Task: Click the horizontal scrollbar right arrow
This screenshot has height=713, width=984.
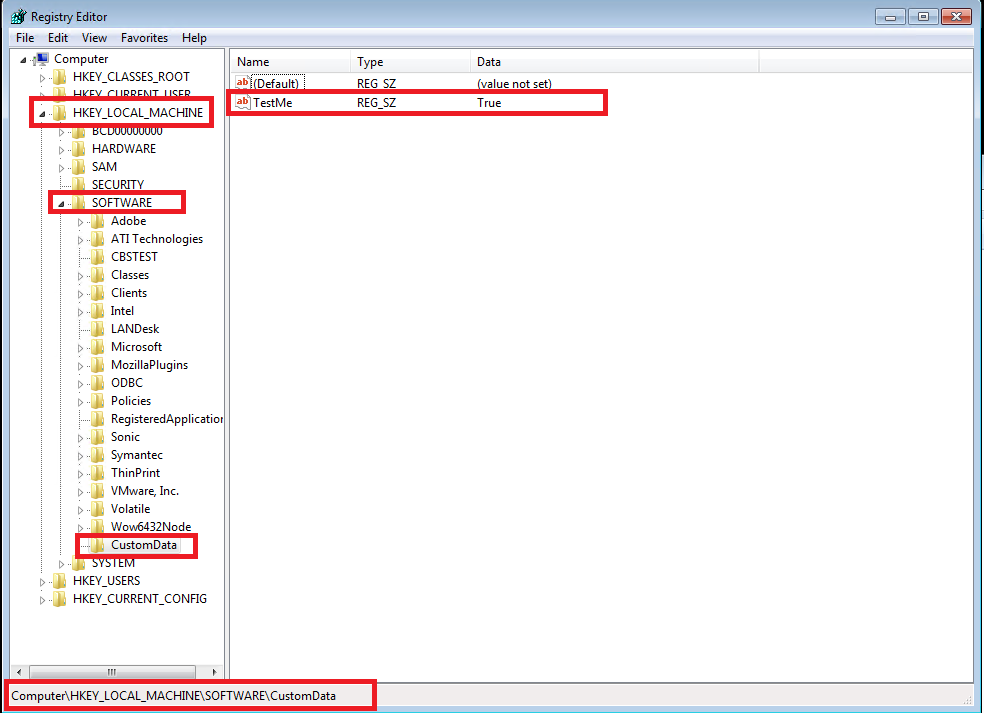Action: click(214, 672)
